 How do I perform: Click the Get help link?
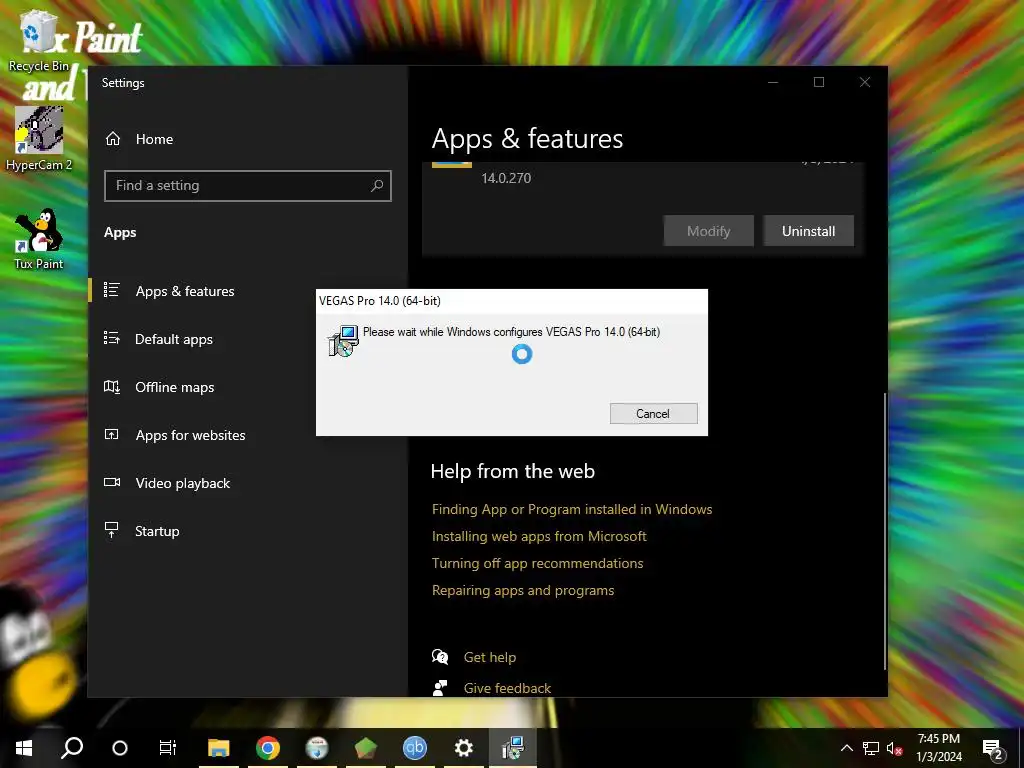pyautogui.click(x=490, y=658)
